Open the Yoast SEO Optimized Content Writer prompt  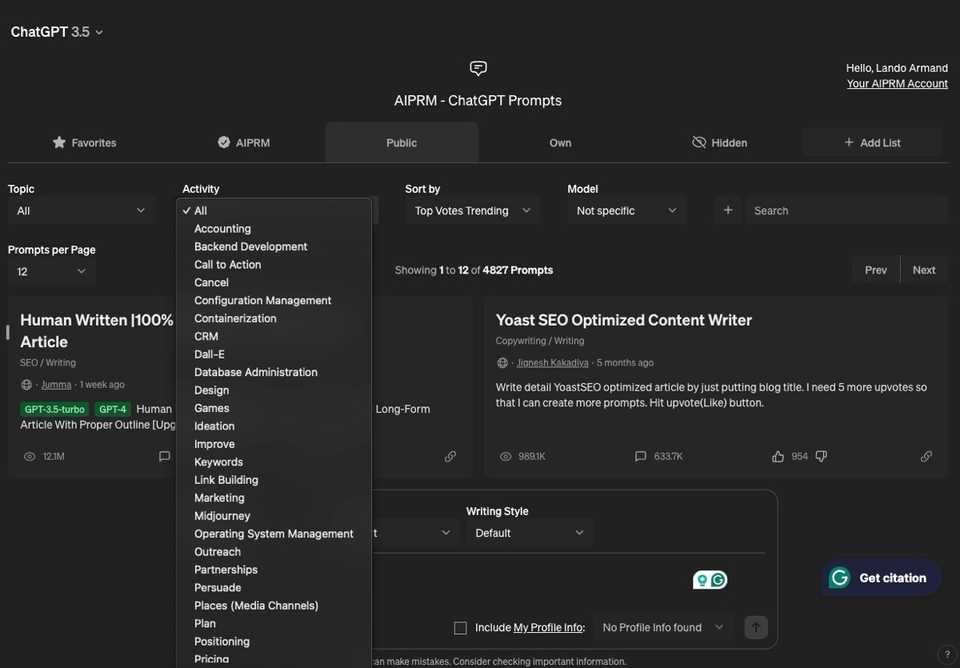coord(624,320)
